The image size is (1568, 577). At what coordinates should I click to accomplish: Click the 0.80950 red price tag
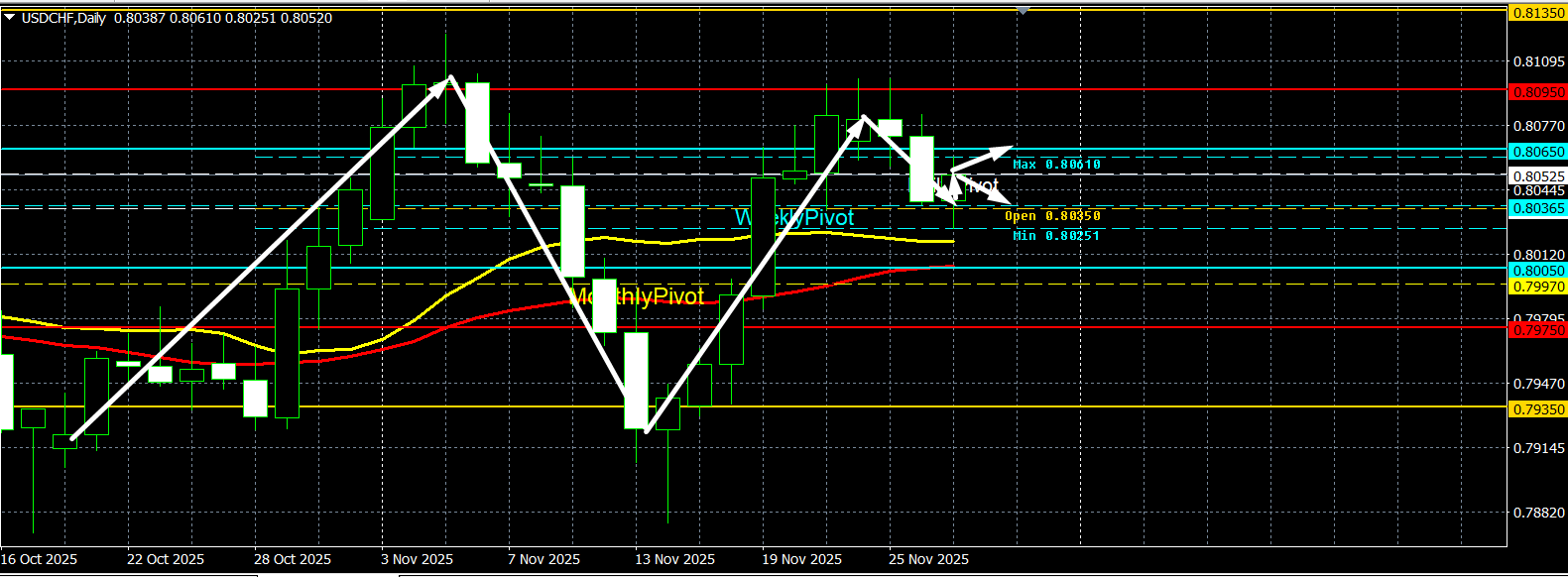1538,92
